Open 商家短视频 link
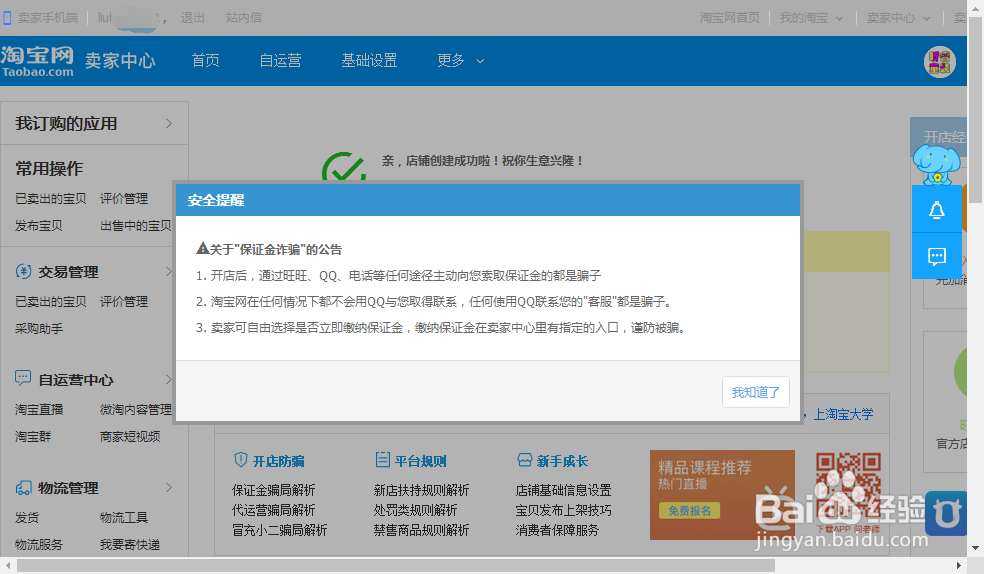Viewport: 984px width, 574px height. point(130,436)
